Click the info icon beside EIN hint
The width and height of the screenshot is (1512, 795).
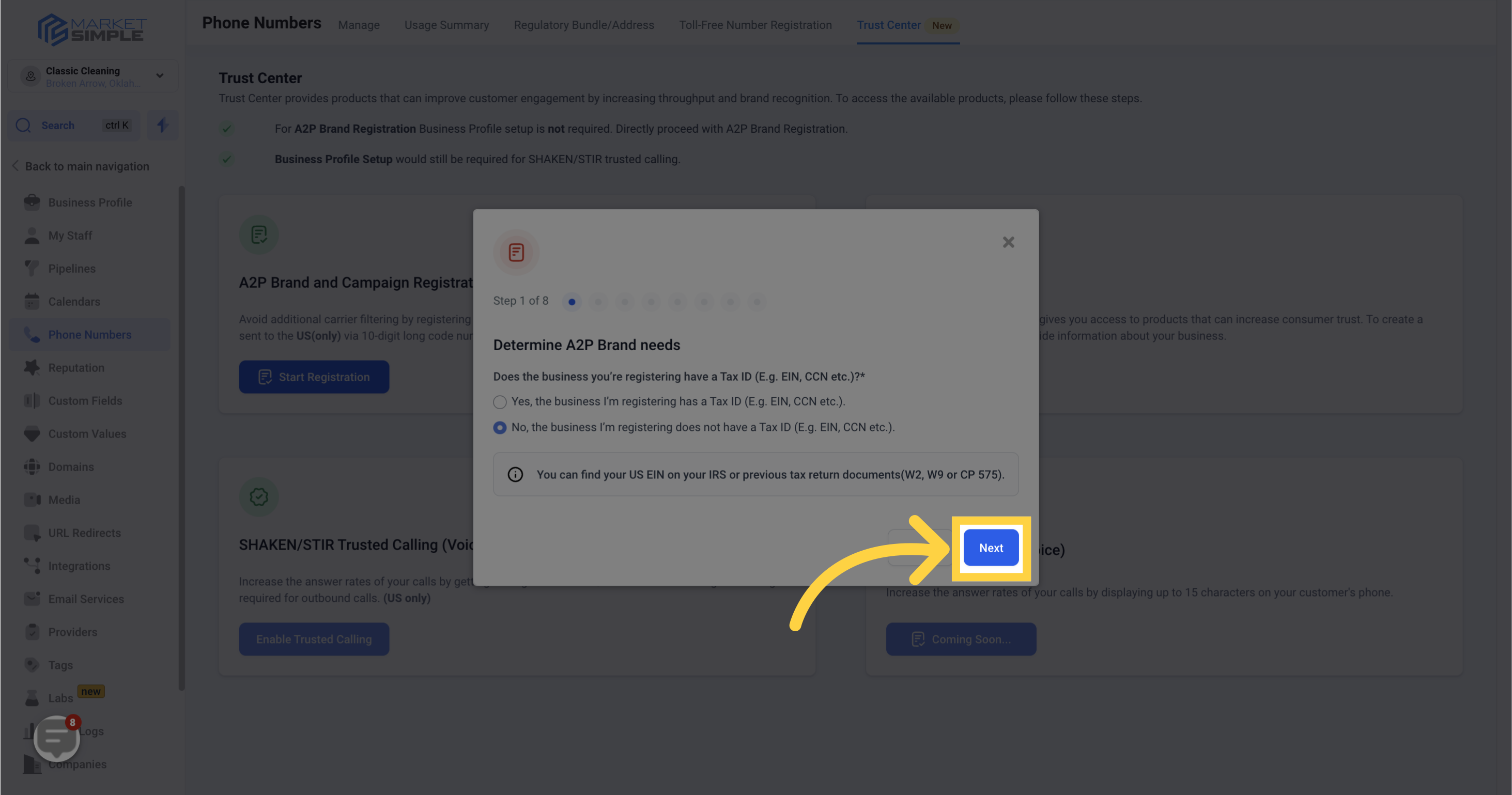click(x=515, y=474)
